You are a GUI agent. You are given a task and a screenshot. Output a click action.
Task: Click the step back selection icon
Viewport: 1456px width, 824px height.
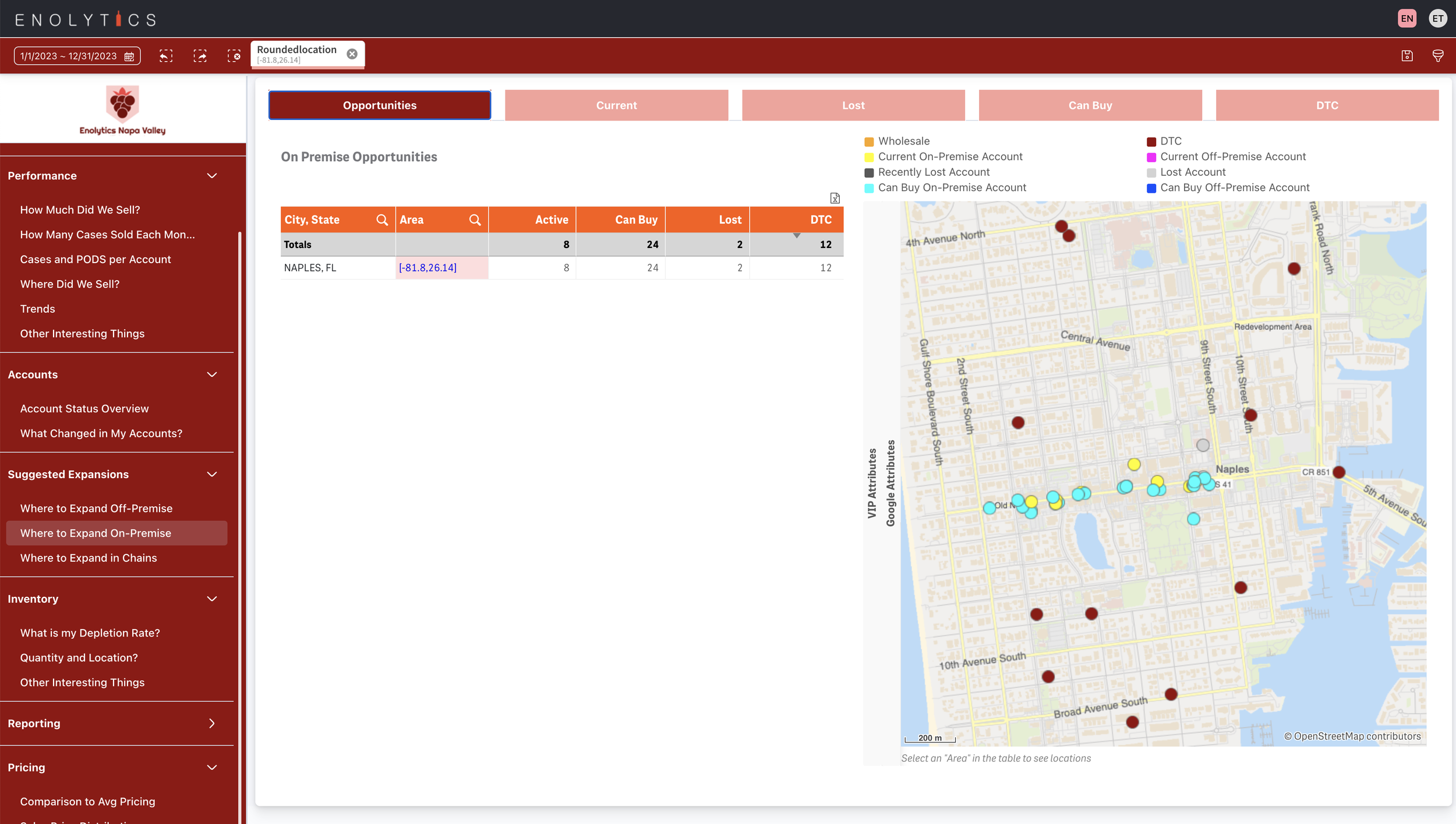166,56
